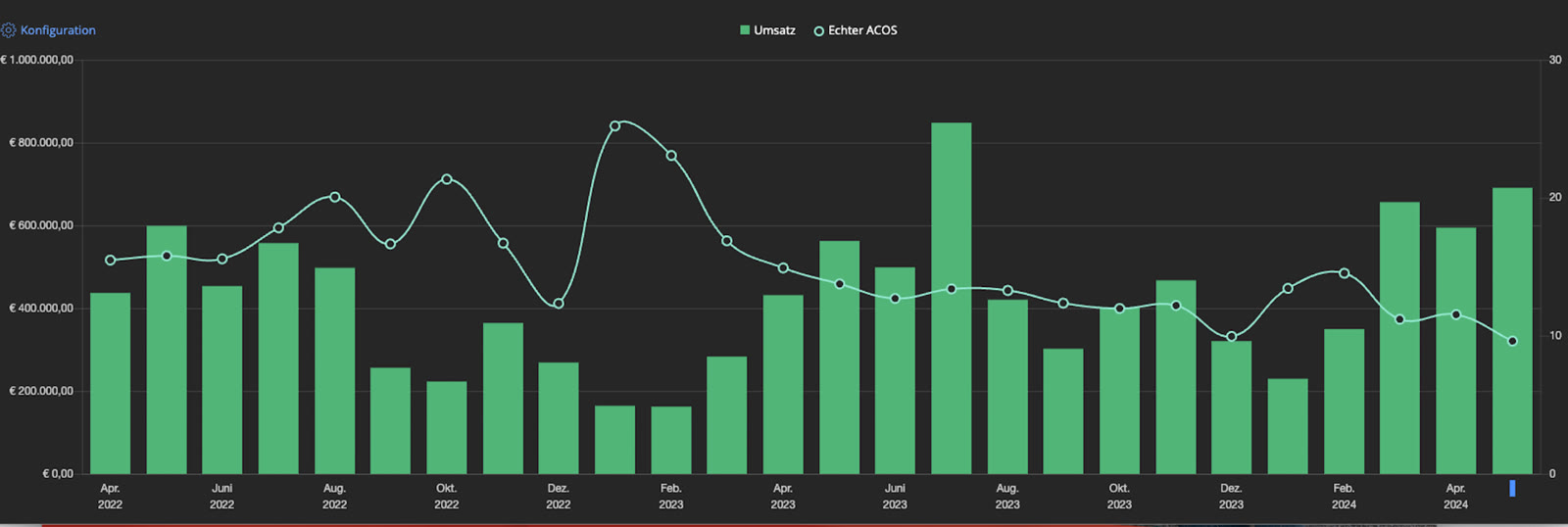Image resolution: width=1568 pixels, height=527 pixels.
Task: Click the € 600.000,00 axis label
Action: (x=41, y=225)
